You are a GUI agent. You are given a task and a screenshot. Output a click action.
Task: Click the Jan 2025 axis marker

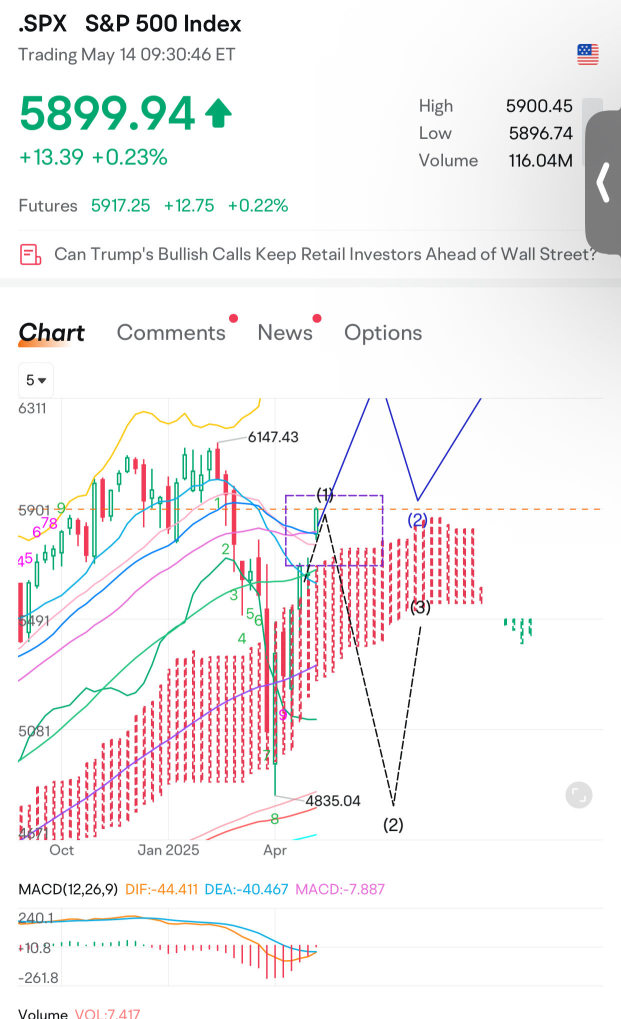(x=168, y=850)
